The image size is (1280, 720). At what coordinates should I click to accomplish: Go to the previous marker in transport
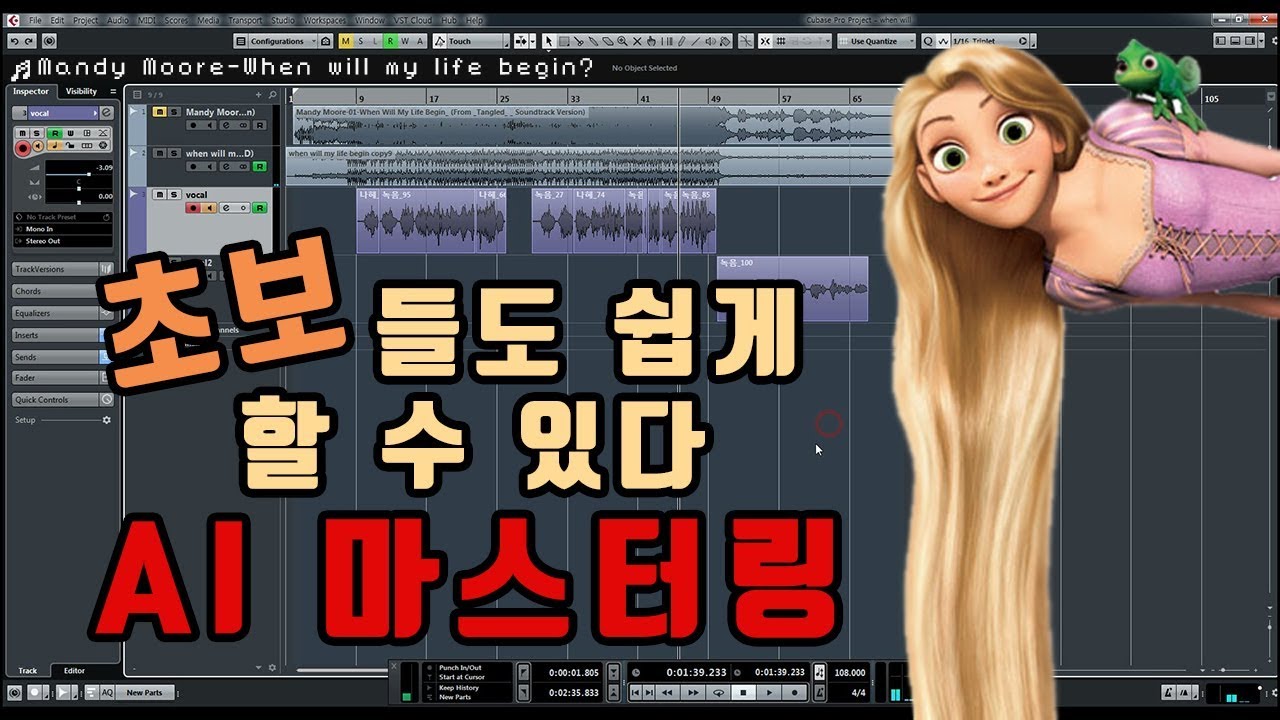click(634, 692)
